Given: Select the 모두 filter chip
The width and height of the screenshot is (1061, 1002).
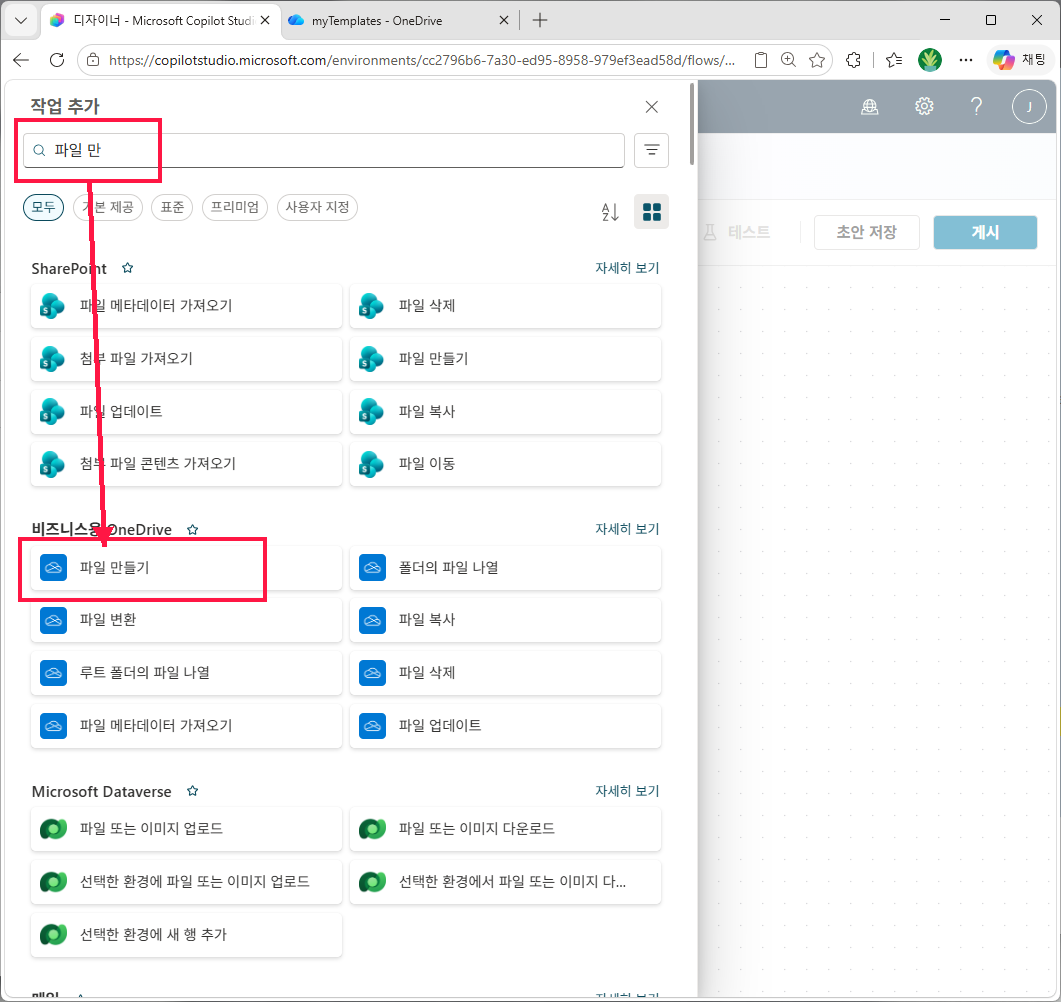Looking at the screenshot, I should click(43, 207).
